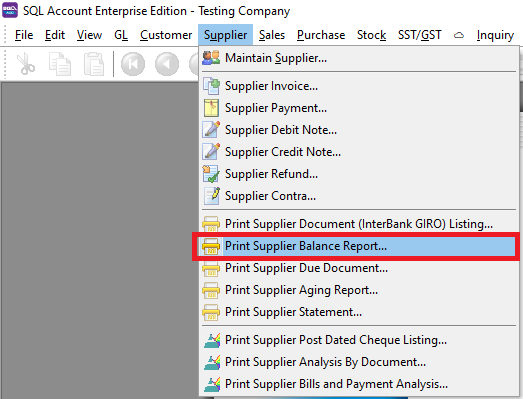
Task: Click the SQL Account app logo icon
Action: pyautogui.click(x=10, y=10)
